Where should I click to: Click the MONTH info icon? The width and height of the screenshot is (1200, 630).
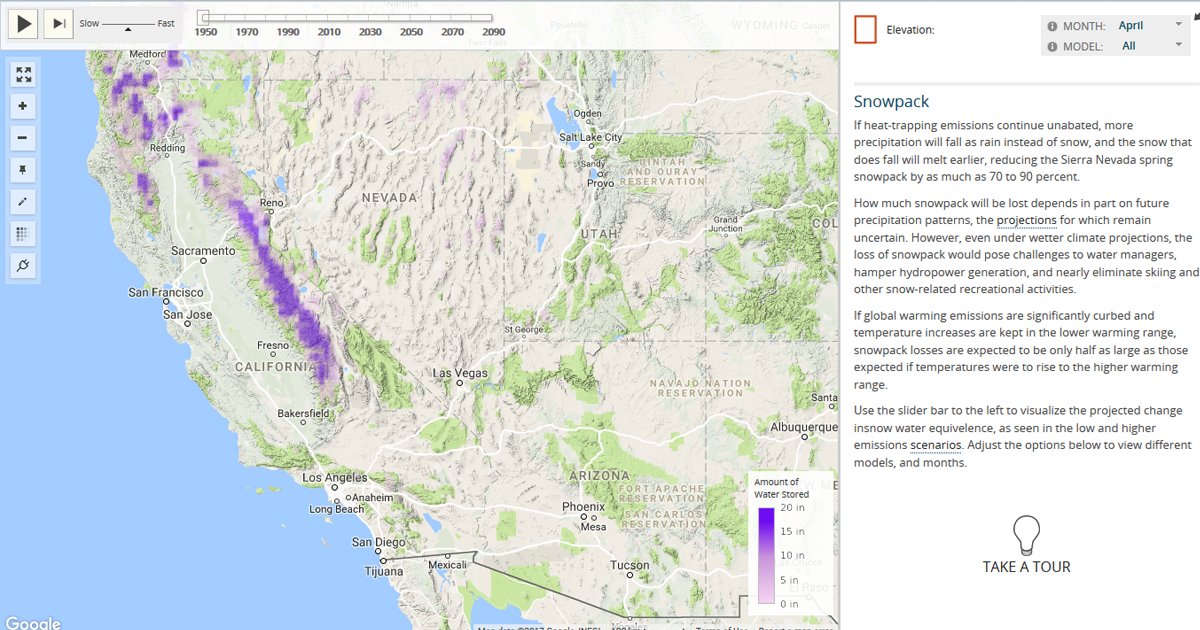tap(1052, 26)
